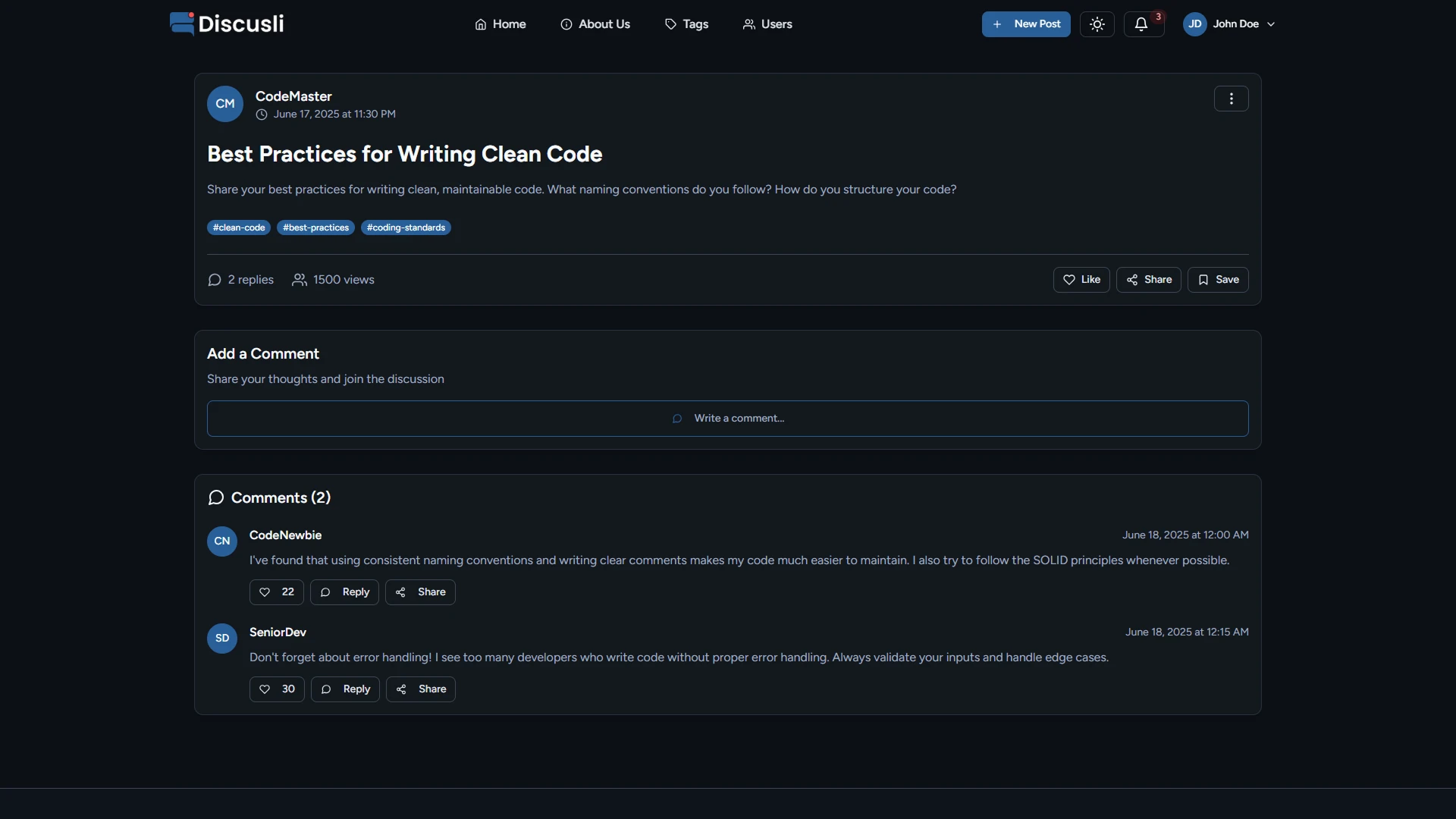Open CodeNewbie commenter name

tap(285, 535)
